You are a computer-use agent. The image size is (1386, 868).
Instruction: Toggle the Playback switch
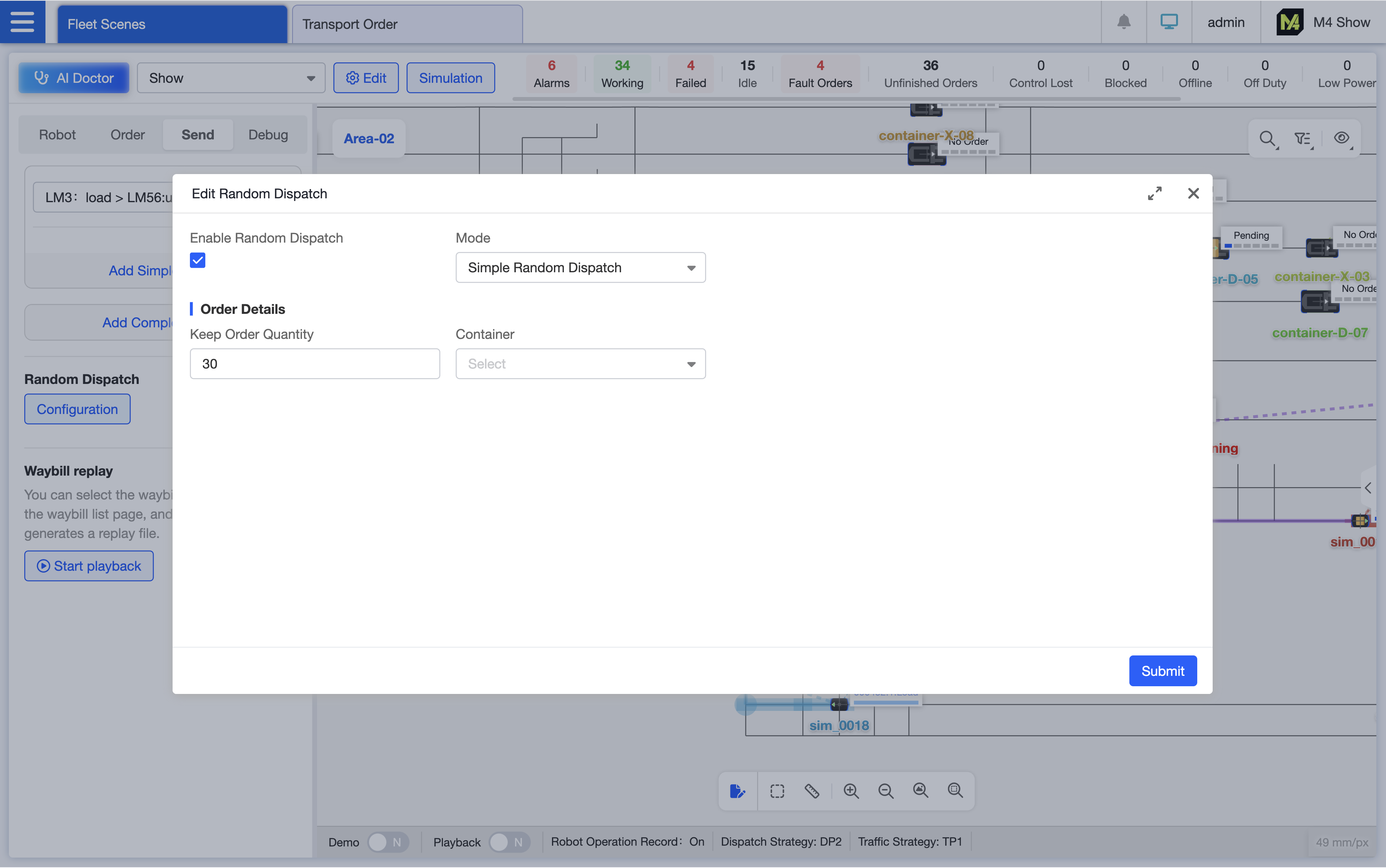click(509, 842)
